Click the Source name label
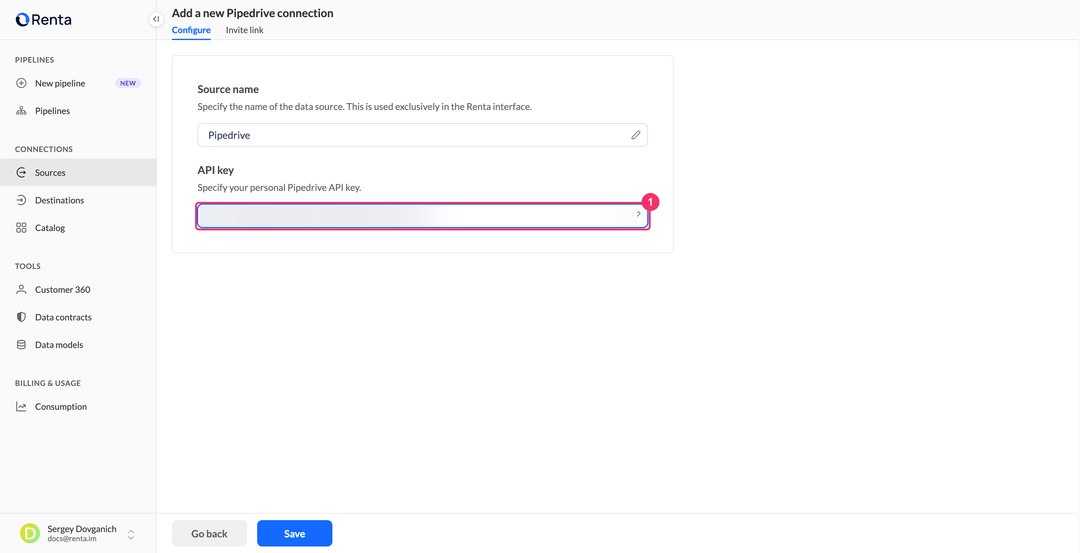 [228, 90]
